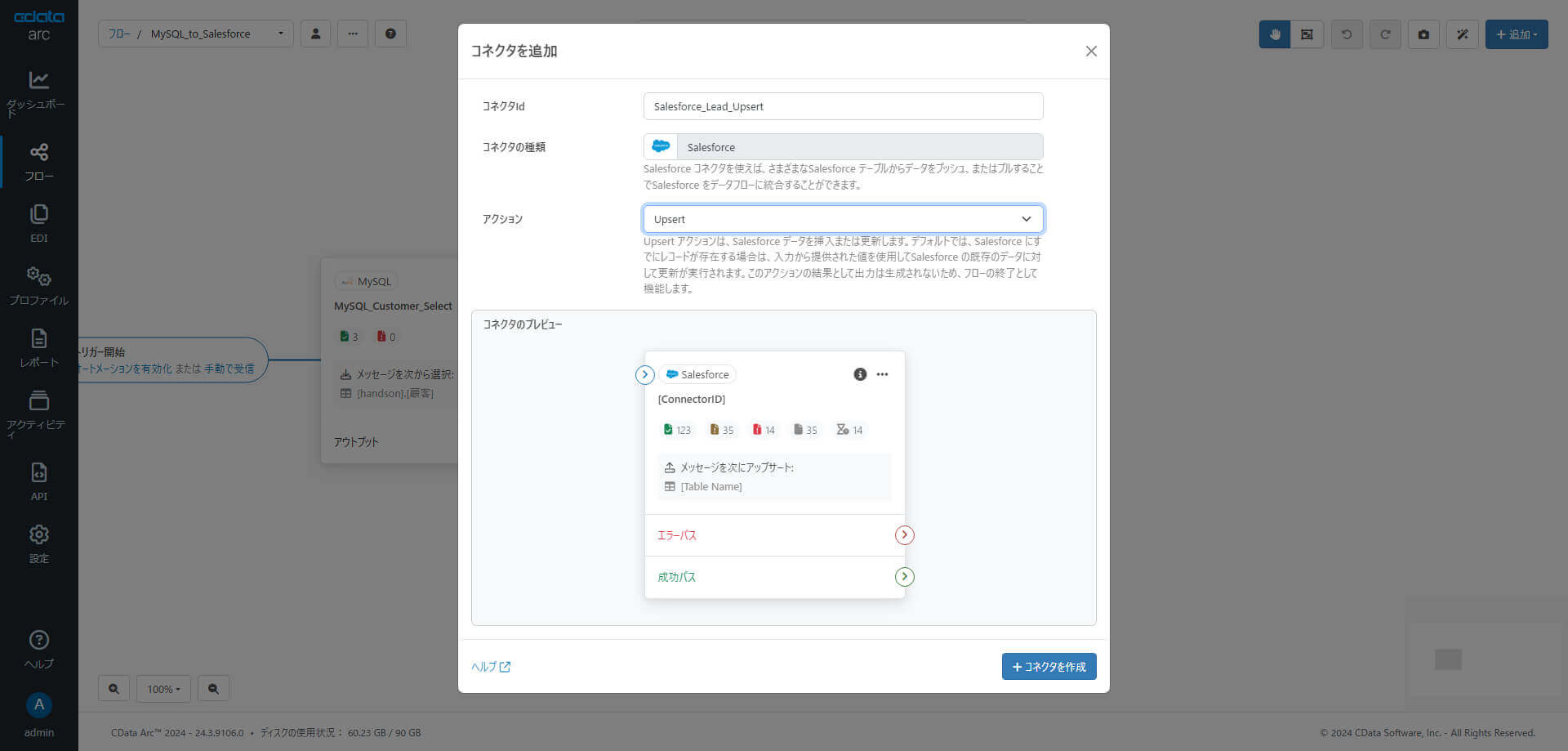The width and height of the screenshot is (1568, 751).
Task: Click the green 123 success count badge
Action: coord(677,430)
